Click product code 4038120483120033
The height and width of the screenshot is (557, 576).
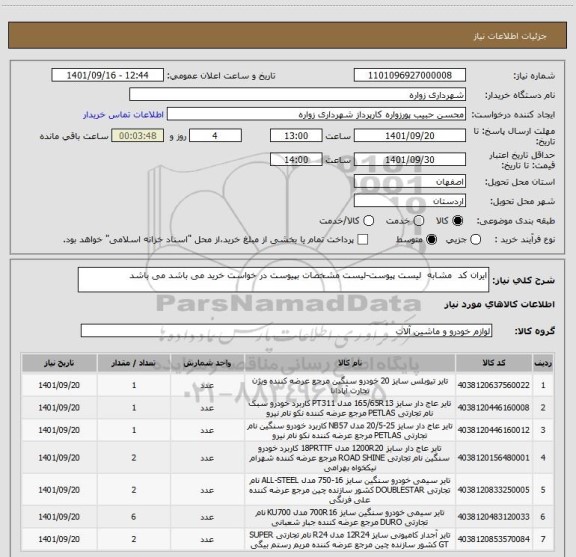(493, 517)
